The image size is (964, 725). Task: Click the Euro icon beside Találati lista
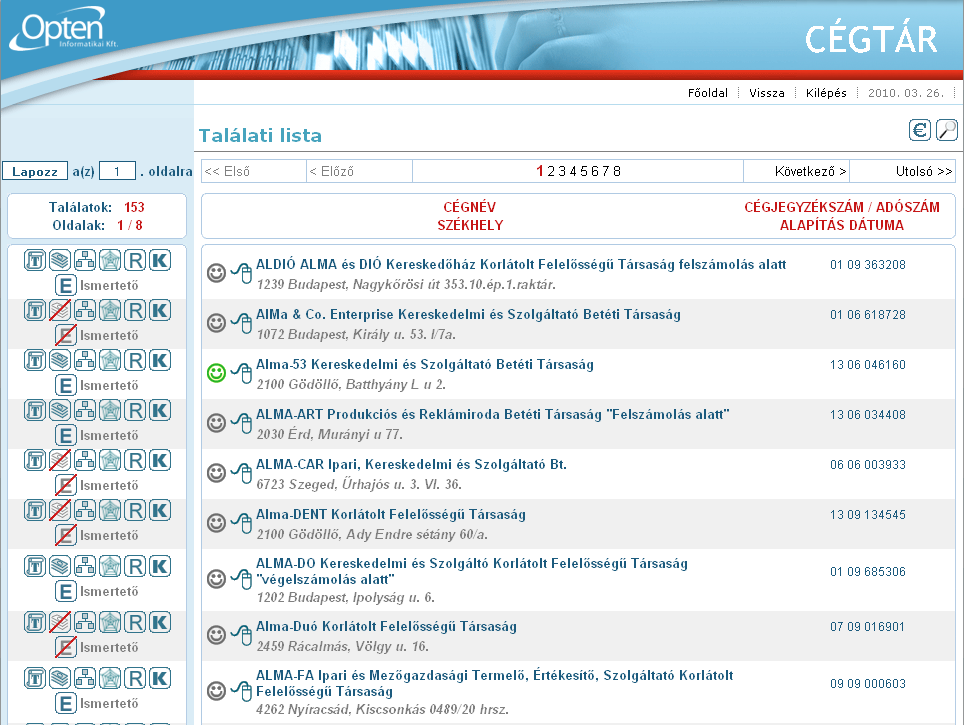[x=920, y=130]
